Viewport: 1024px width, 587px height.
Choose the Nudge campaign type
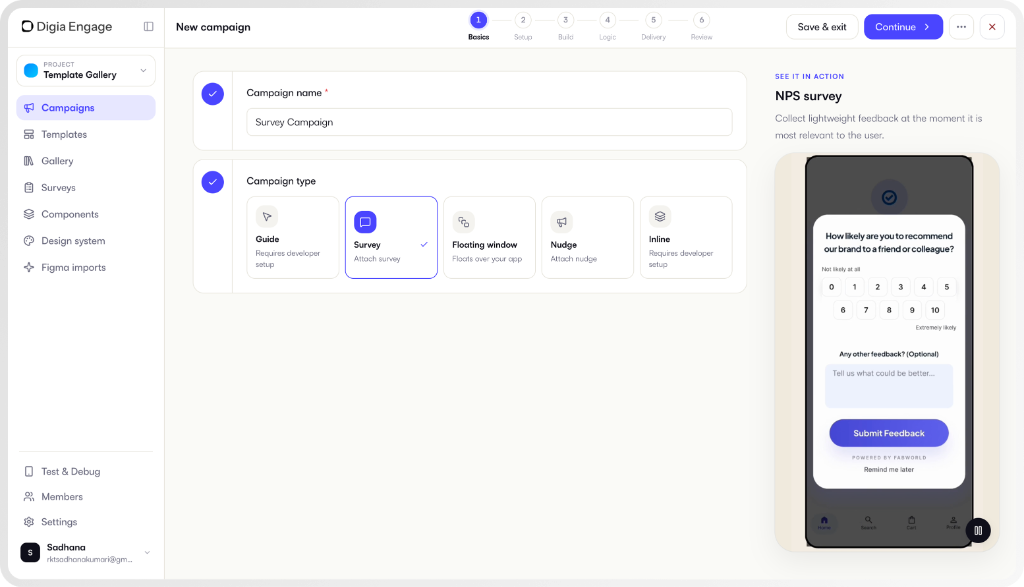pyautogui.click(x=588, y=238)
